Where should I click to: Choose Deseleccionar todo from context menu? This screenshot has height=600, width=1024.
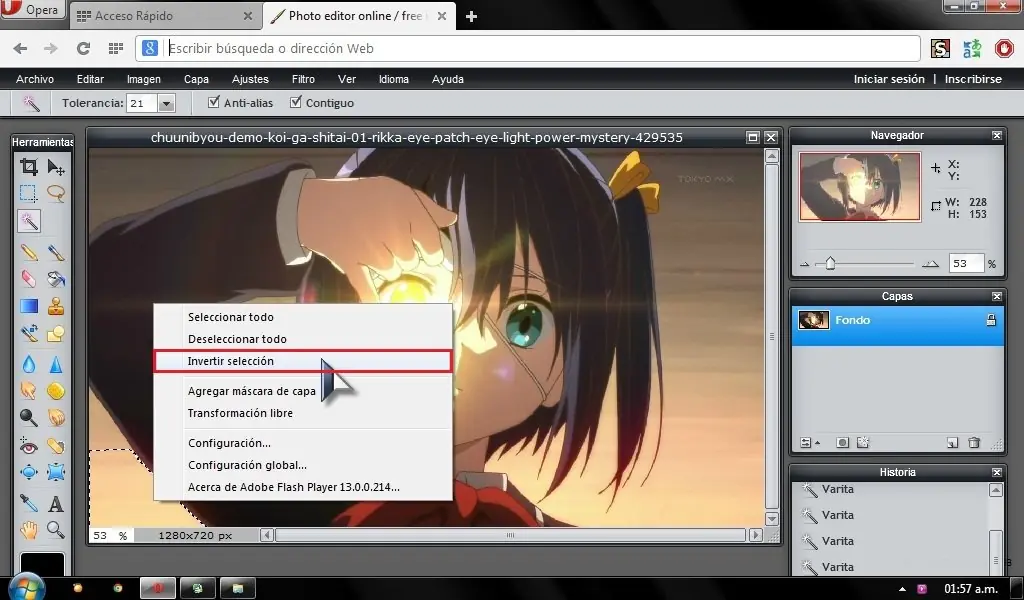[302, 339]
